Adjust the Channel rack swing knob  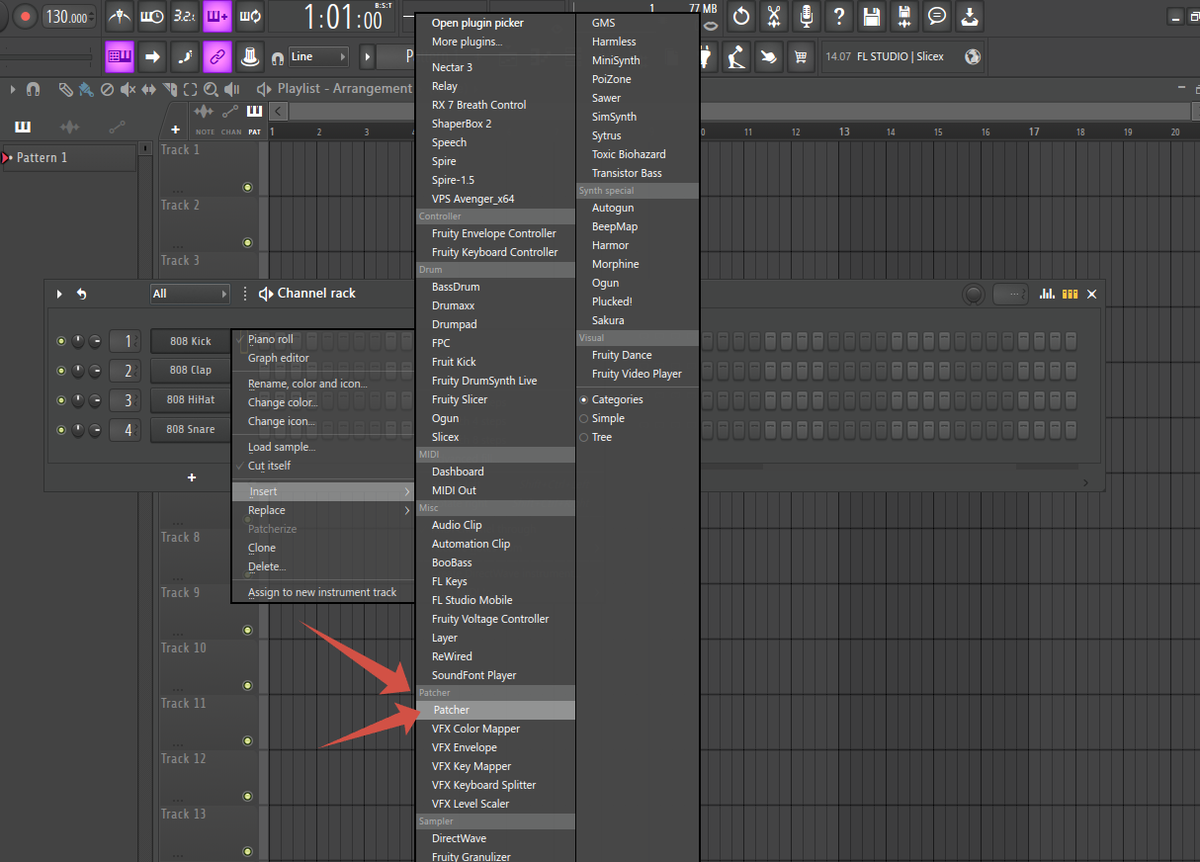pos(973,294)
